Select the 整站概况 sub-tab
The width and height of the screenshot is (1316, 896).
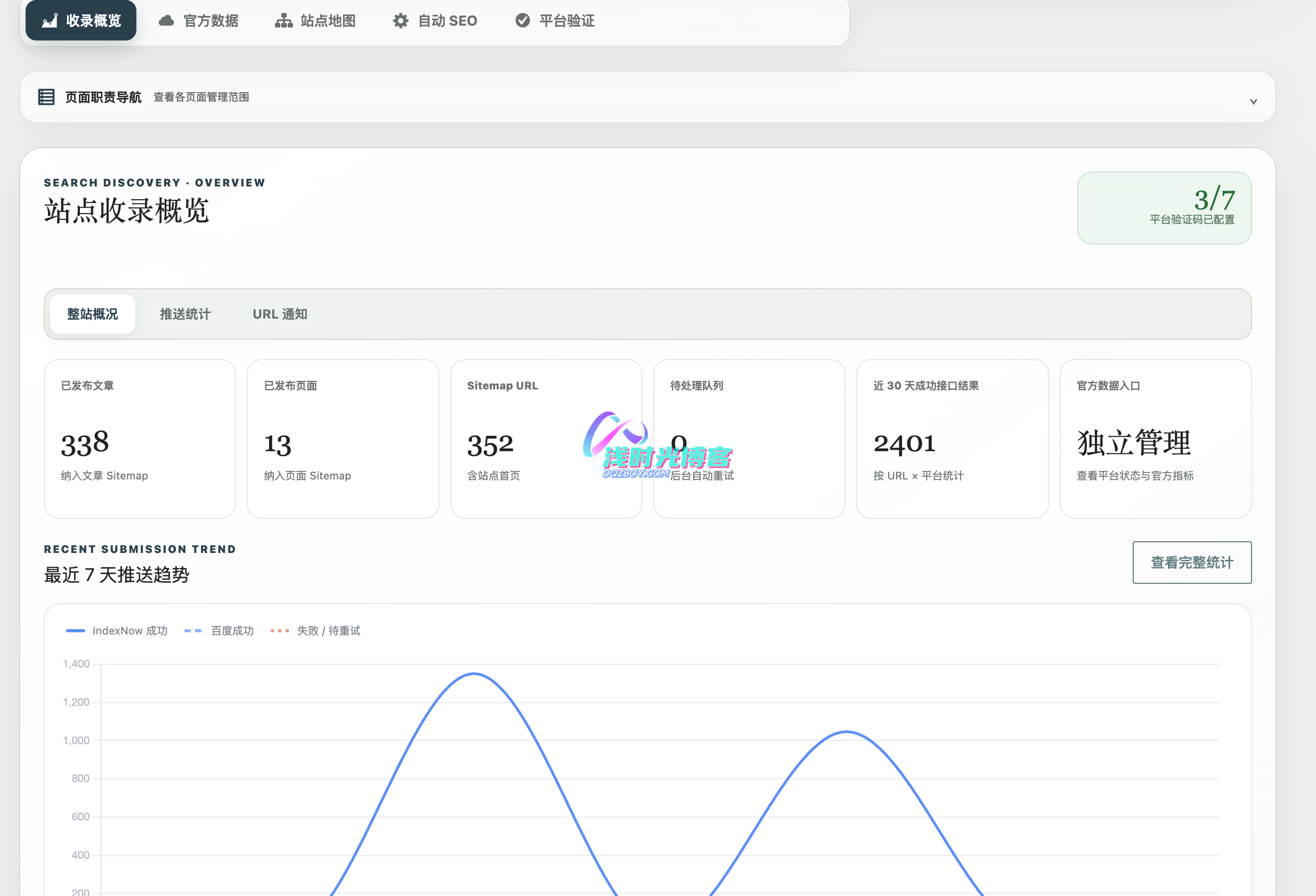pyautogui.click(x=93, y=314)
